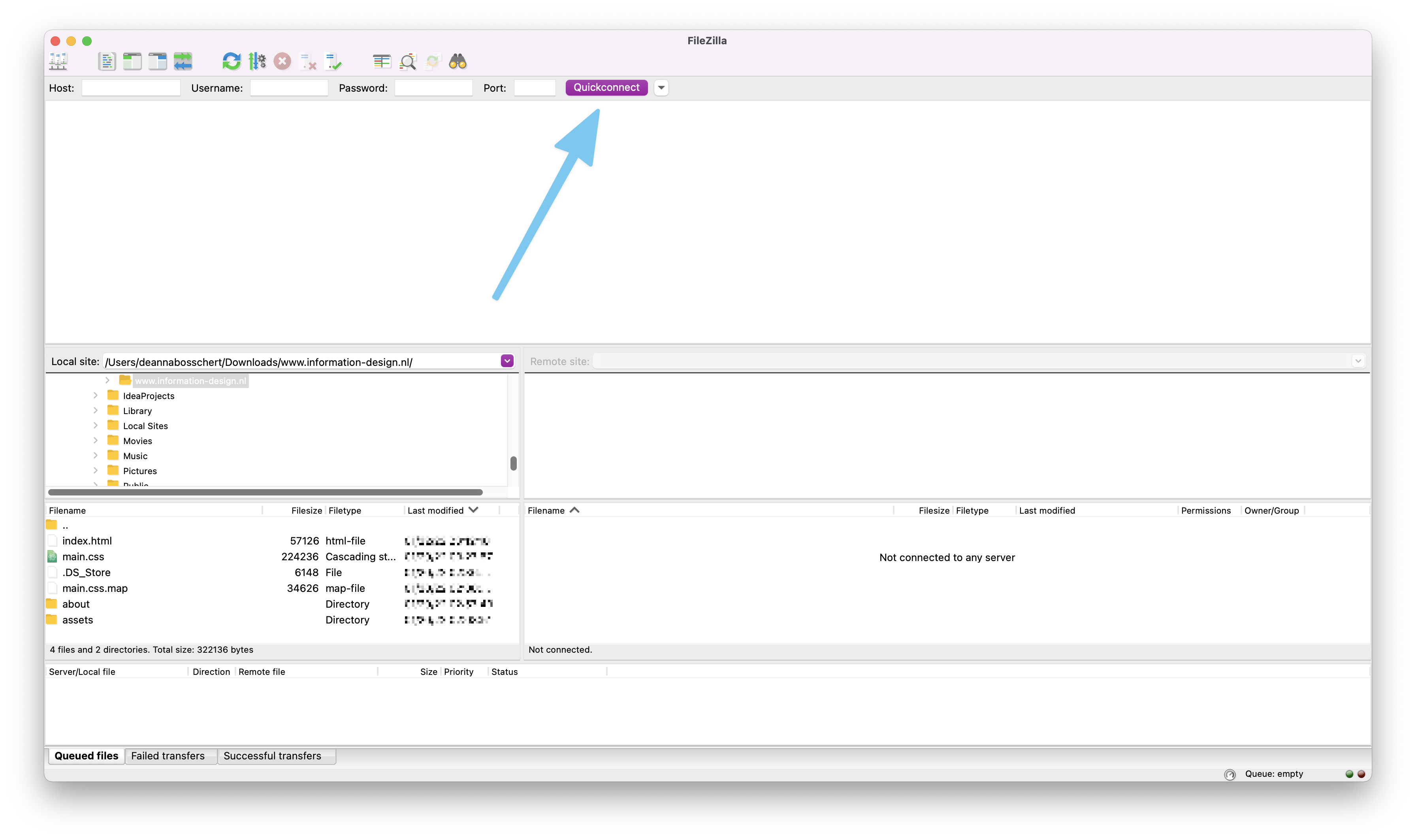Viewport: 1416px width, 840px height.
Task: Open the Quickconnect history dropdown
Action: pyautogui.click(x=661, y=88)
